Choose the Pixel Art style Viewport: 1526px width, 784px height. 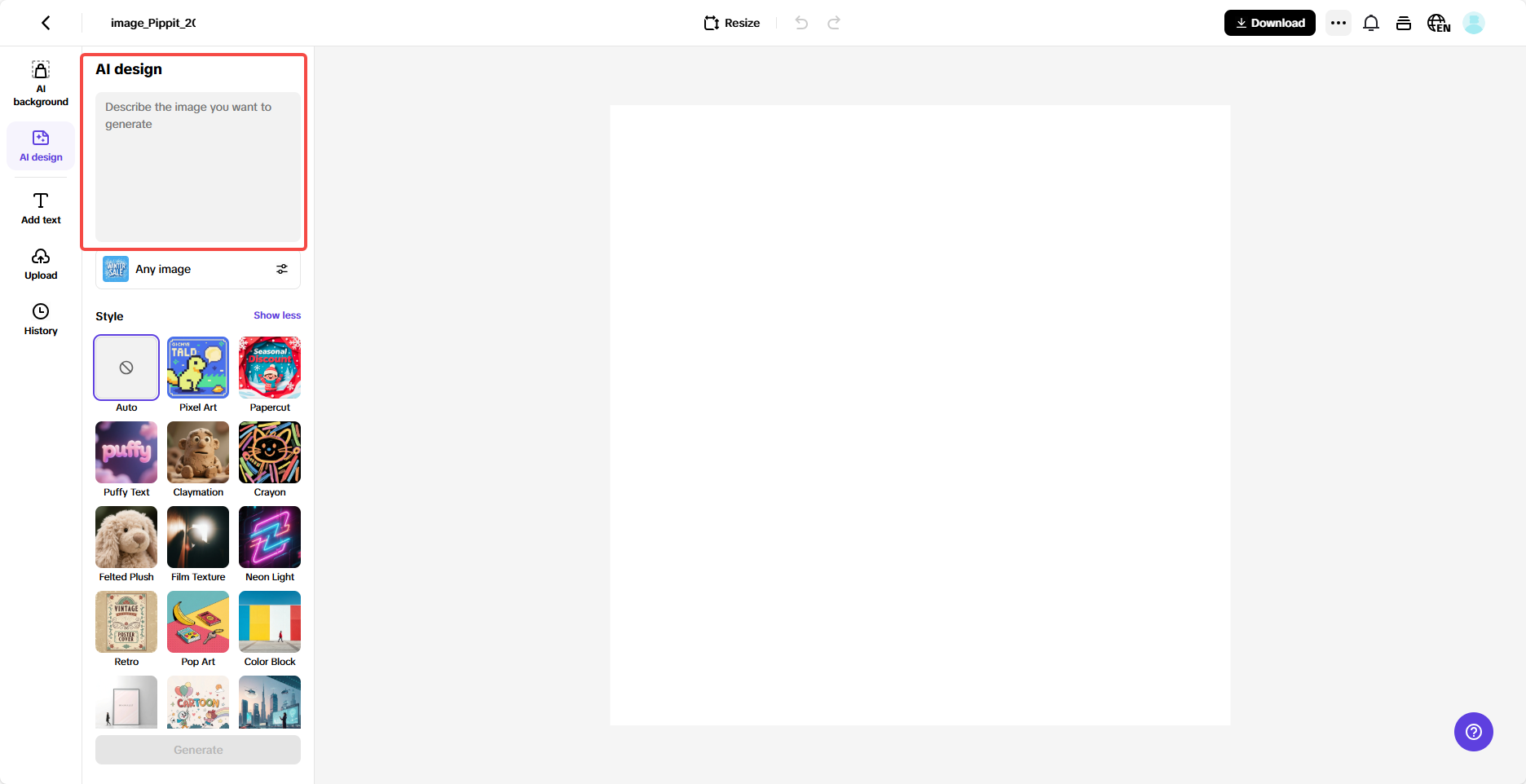tap(197, 368)
